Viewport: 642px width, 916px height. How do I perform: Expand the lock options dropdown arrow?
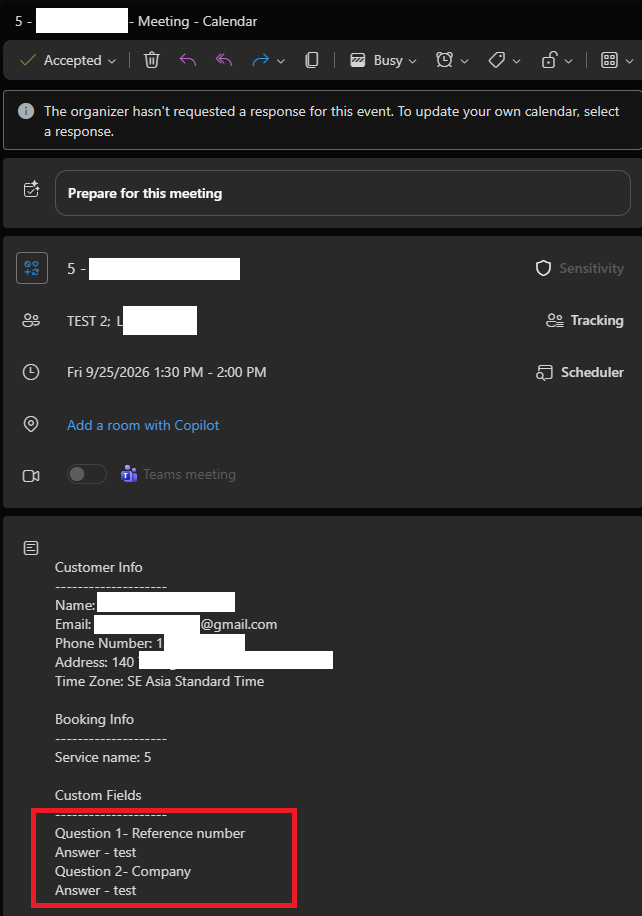click(x=568, y=61)
